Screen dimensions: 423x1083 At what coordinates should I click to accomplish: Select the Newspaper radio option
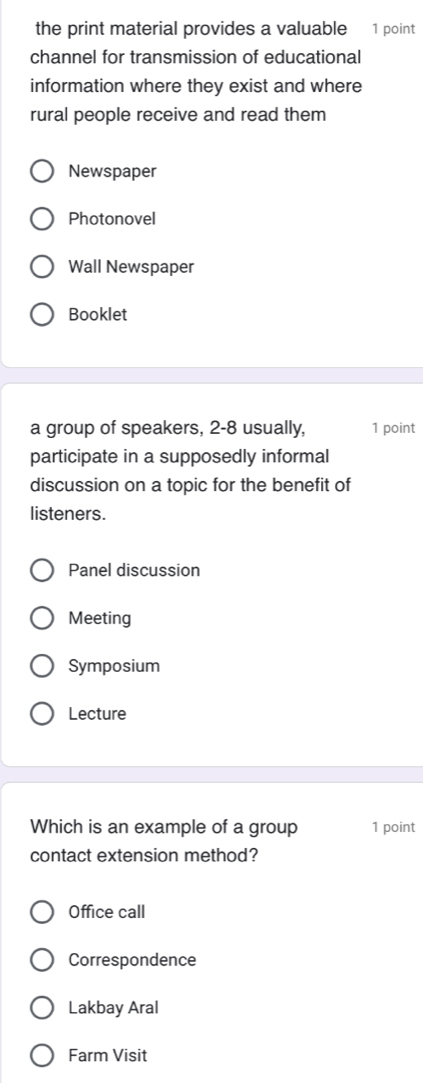click(42, 171)
